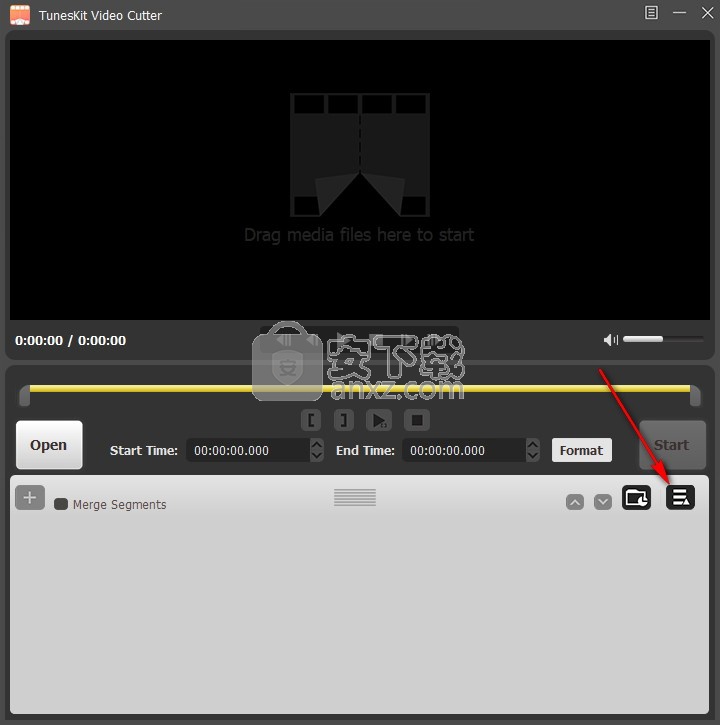Click the Start Time field
The height and width of the screenshot is (725, 720).
click(x=248, y=450)
